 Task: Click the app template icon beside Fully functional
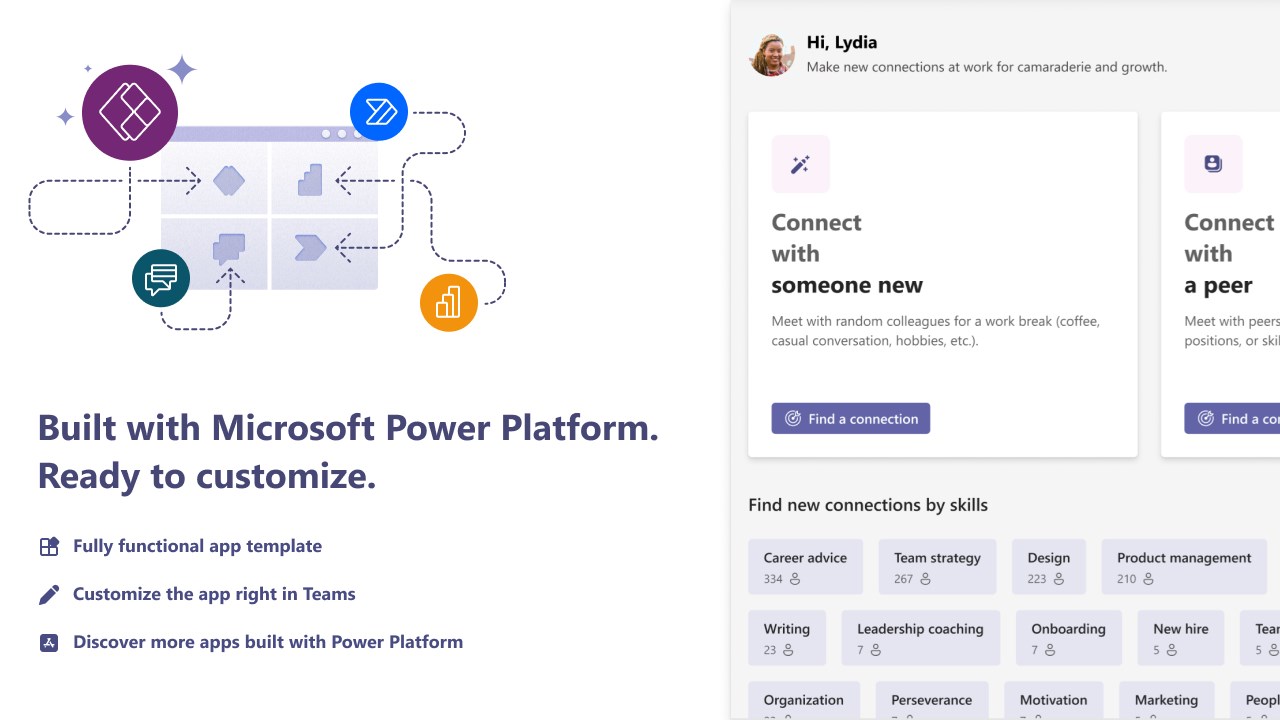50,546
